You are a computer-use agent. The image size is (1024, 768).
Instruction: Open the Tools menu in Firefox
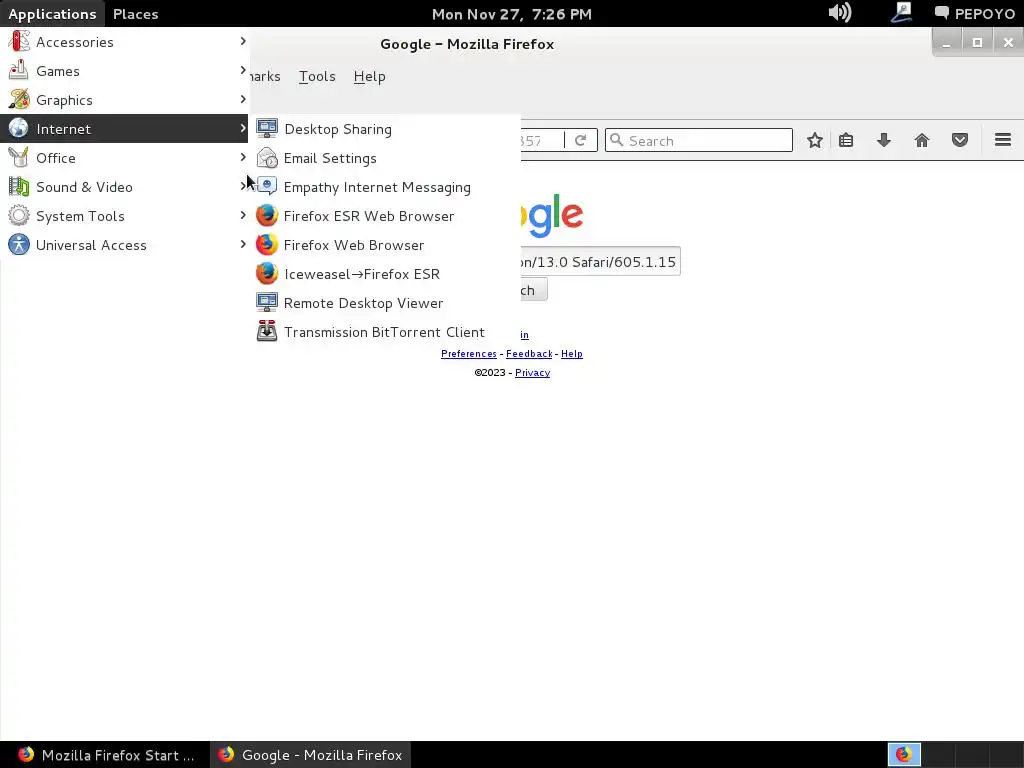[317, 76]
